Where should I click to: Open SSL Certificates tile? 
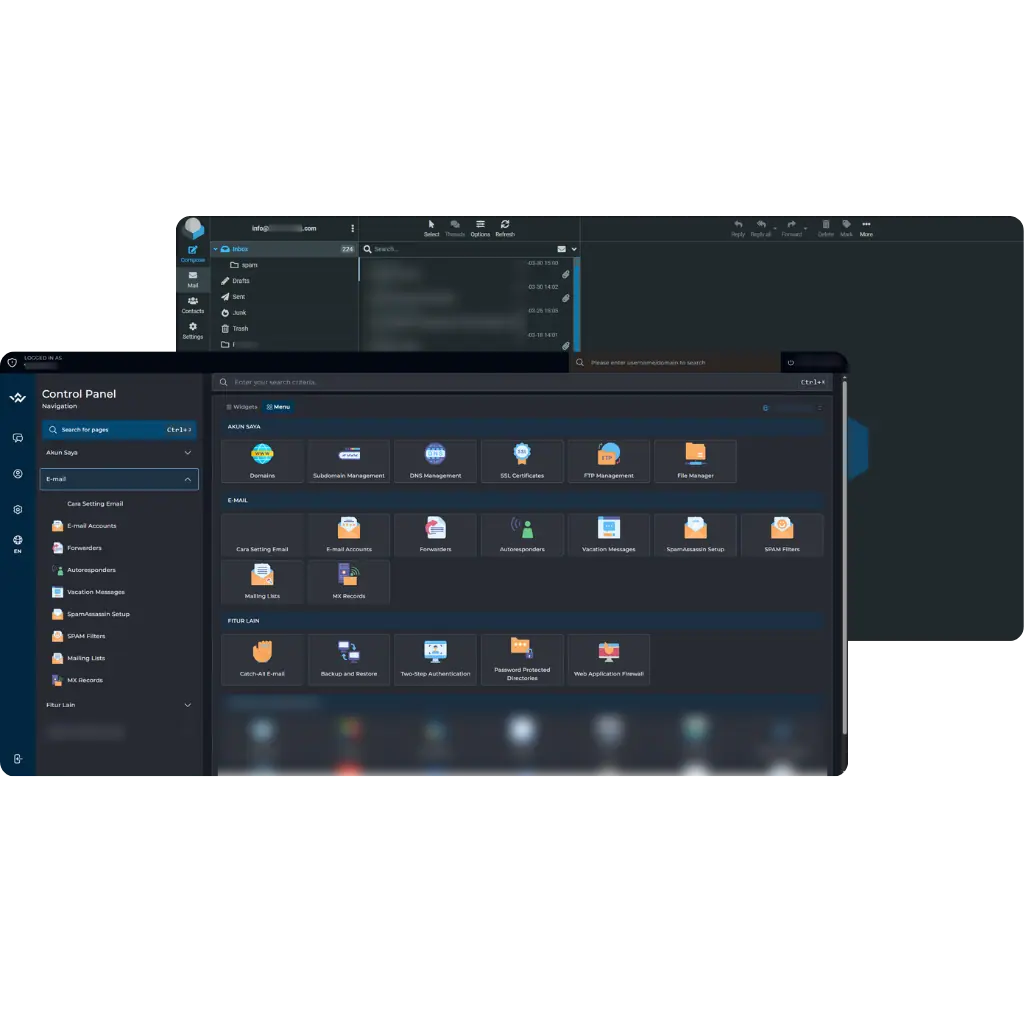coord(522,461)
